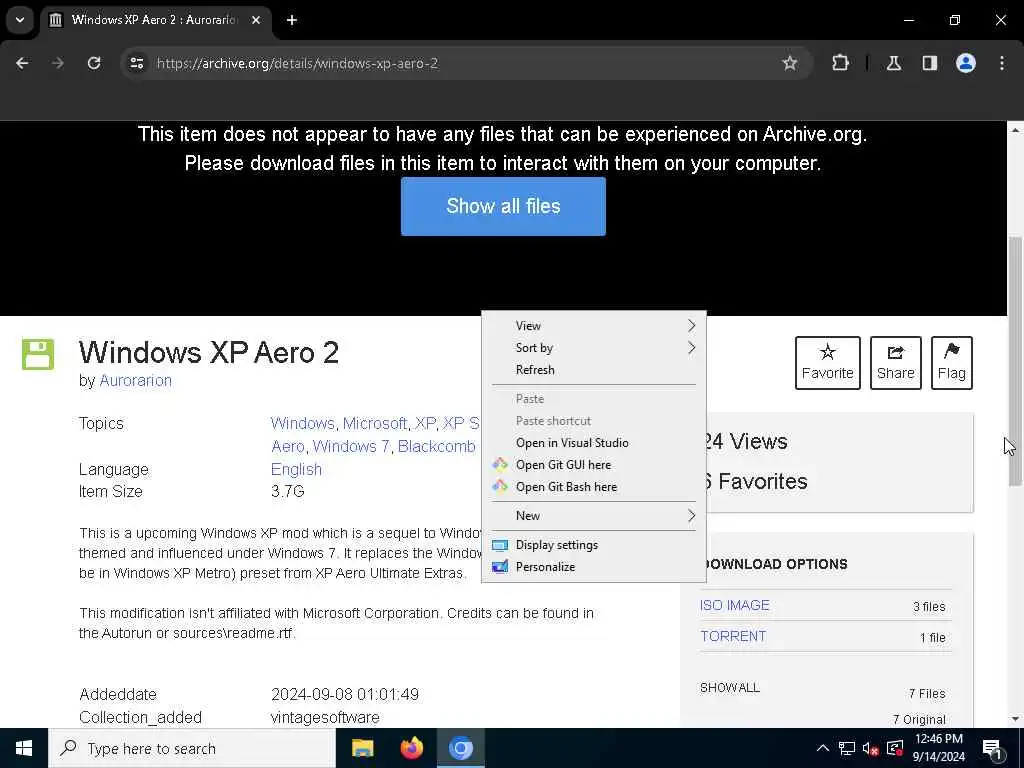
Task: Select the Windows XP Aero 2 browser tab
Action: point(155,20)
